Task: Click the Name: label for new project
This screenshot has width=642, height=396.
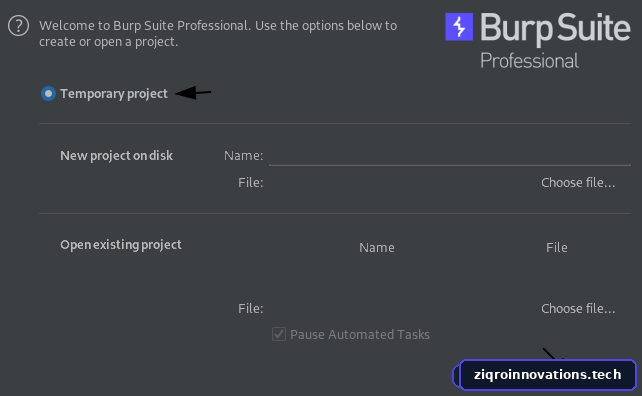Action: coord(243,156)
